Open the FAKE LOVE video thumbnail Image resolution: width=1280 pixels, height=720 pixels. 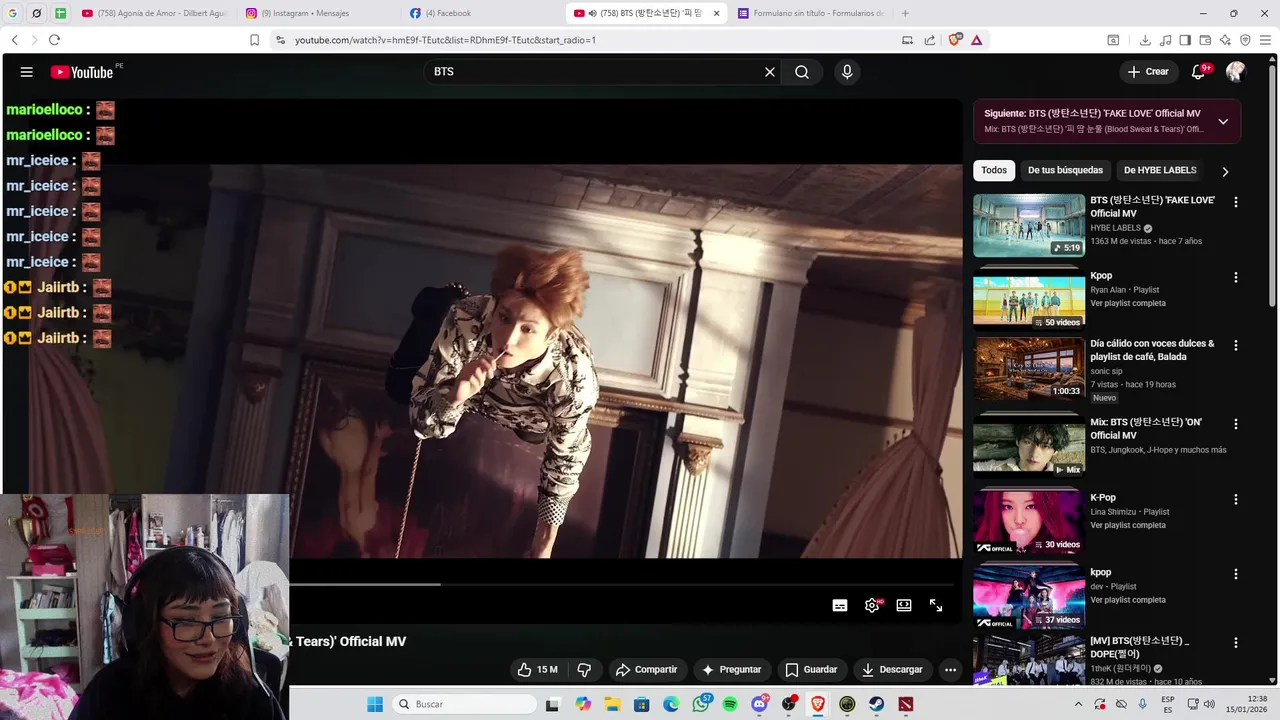point(1029,225)
